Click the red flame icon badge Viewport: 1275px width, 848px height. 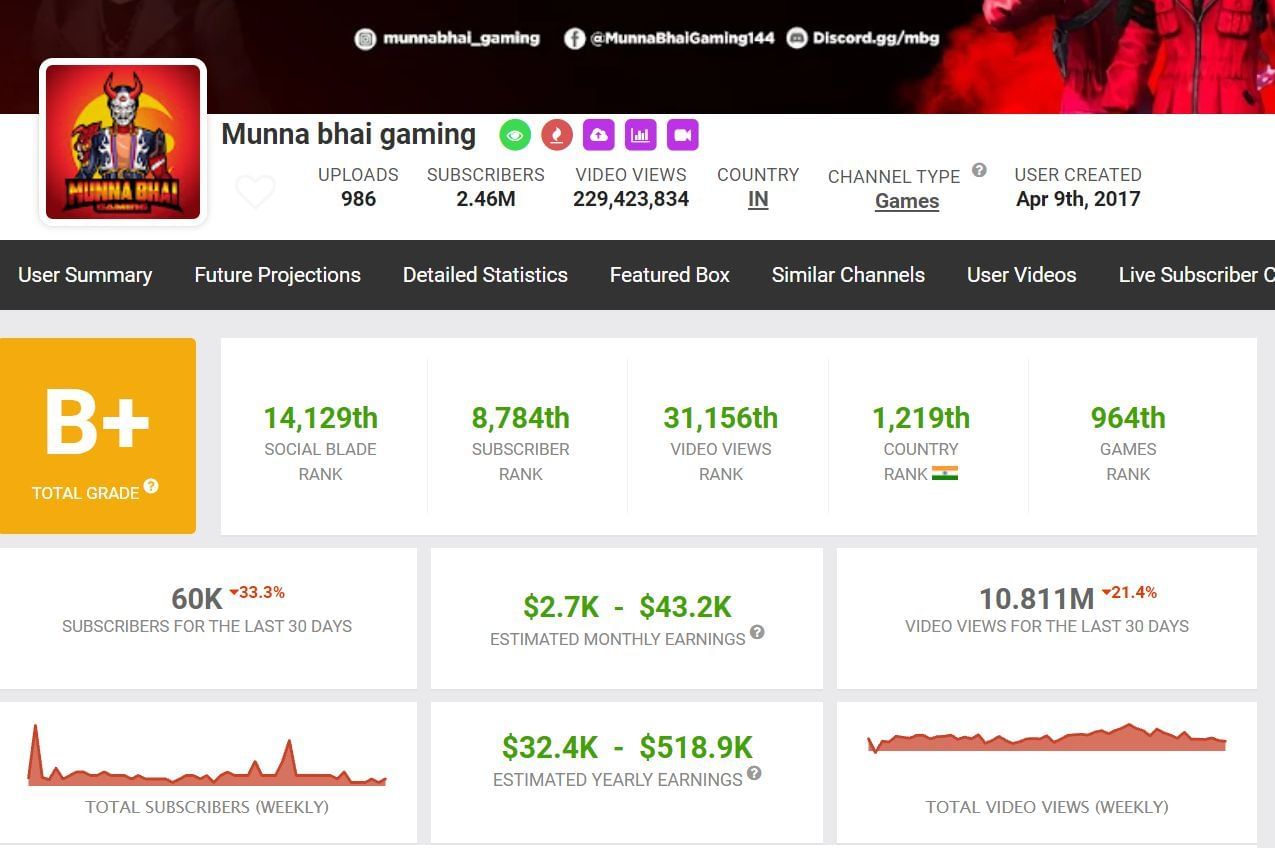[x=556, y=134]
